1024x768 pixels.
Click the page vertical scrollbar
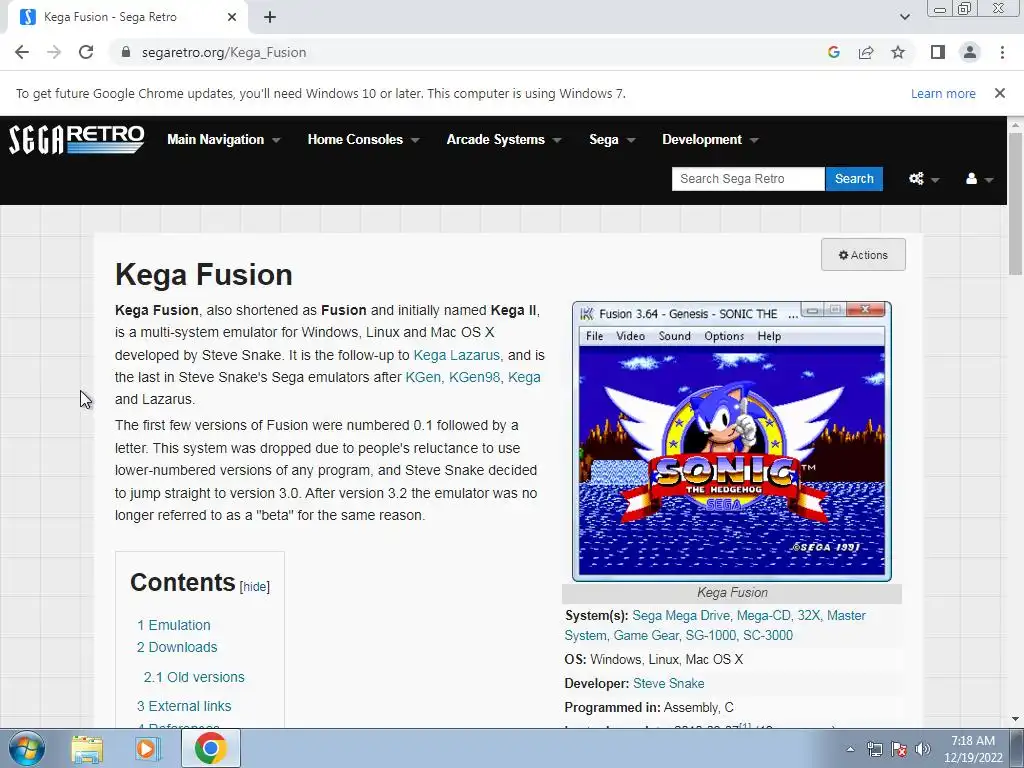[1015, 203]
